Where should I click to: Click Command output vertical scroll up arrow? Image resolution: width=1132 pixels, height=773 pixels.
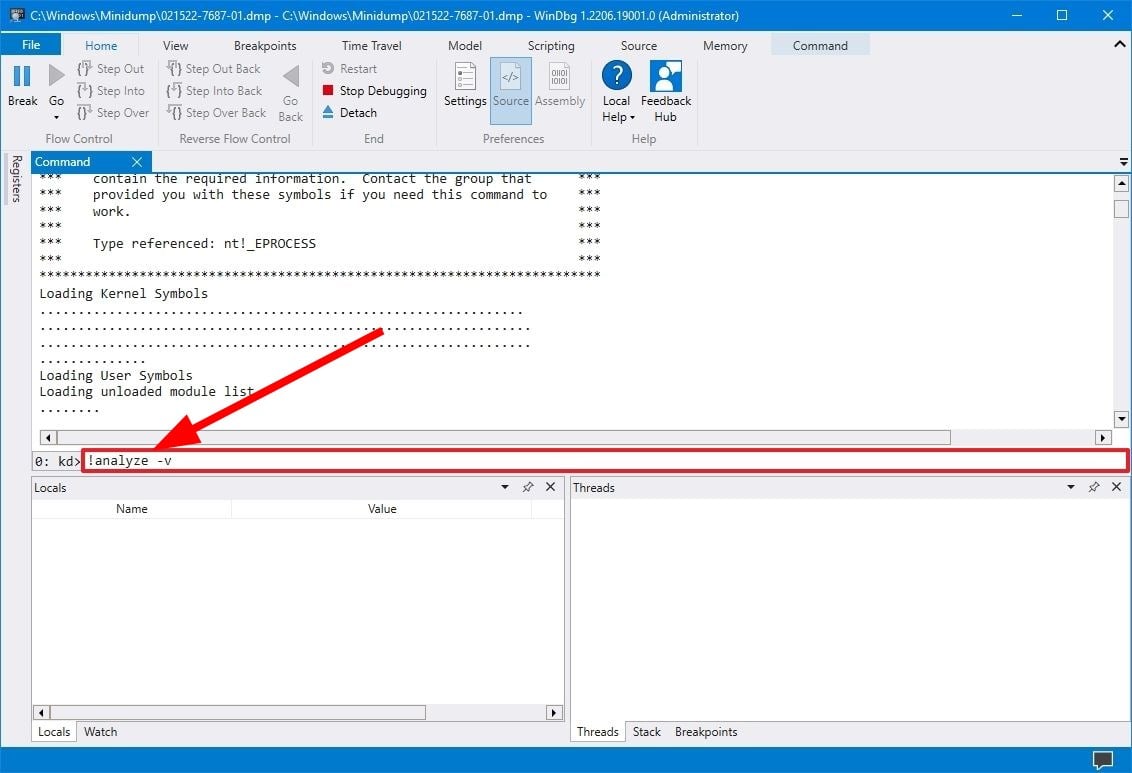[1121, 183]
